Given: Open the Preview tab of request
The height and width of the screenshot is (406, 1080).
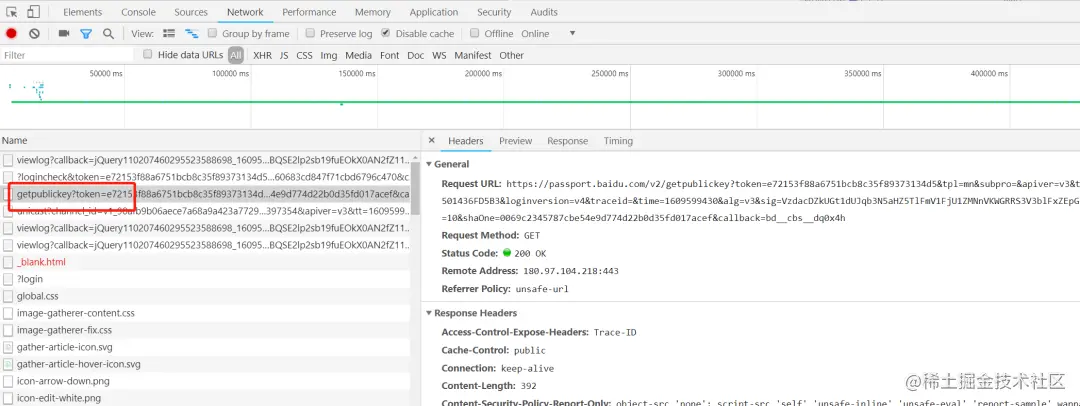Looking at the screenshot, I should 516,141.
